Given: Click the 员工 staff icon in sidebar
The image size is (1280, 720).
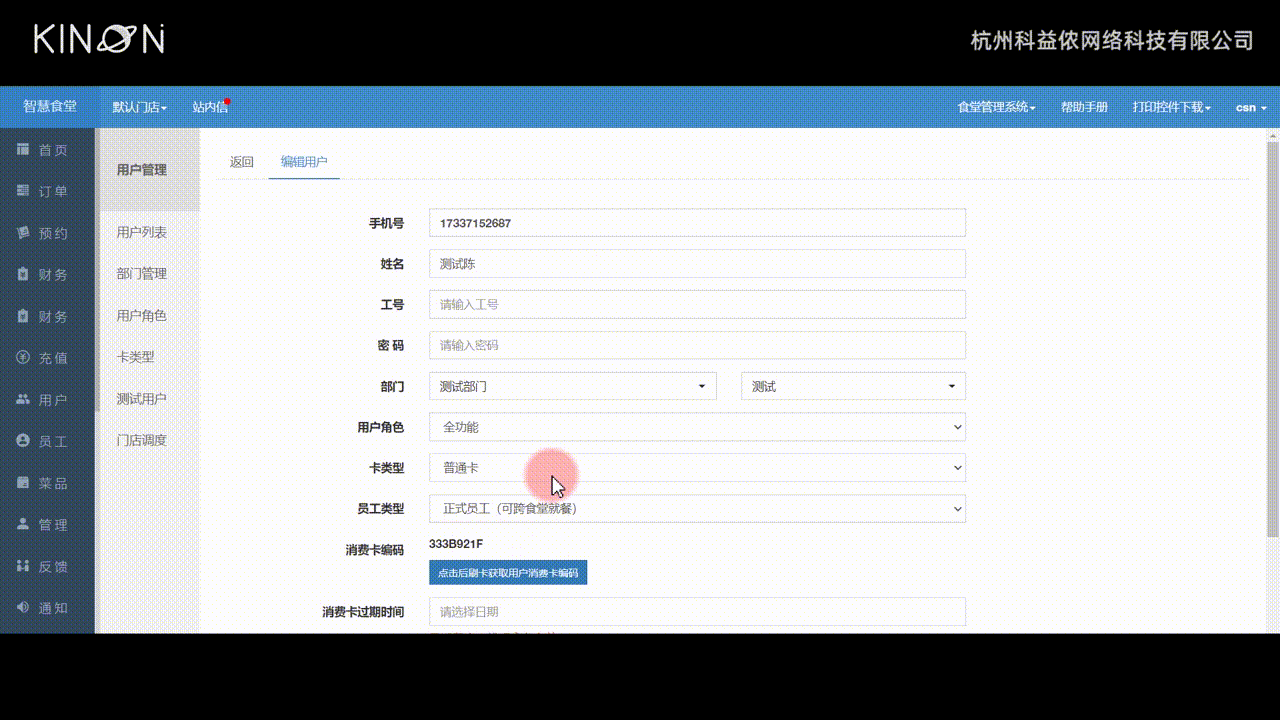Looking at the screenshot, I should pos(23,441).
